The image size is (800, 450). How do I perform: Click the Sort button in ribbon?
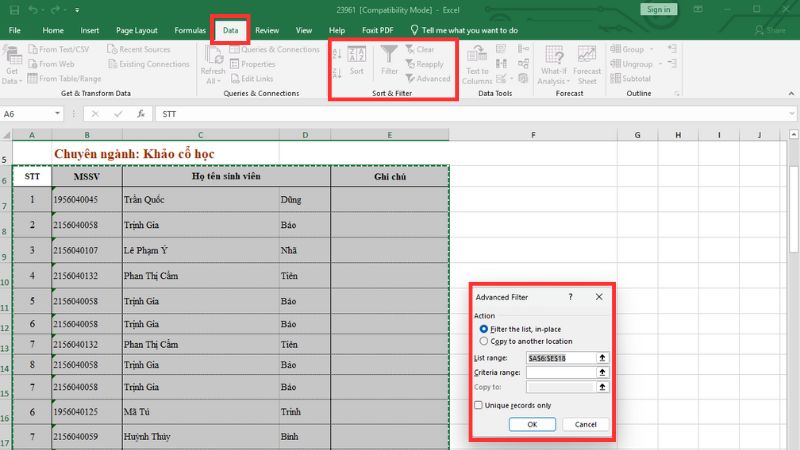357,60
